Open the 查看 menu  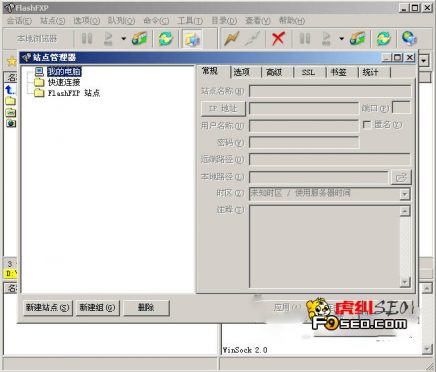coord(258,21)
